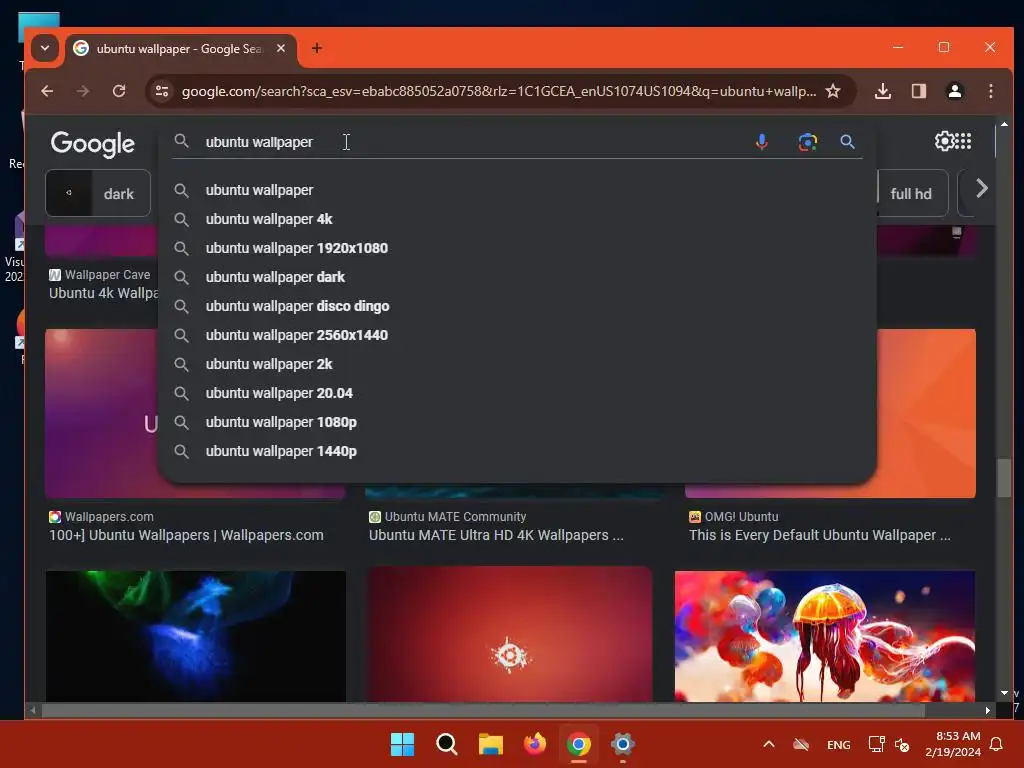Open Chrome three-dot menu
Screen dimensions: 1024x768
991,91
